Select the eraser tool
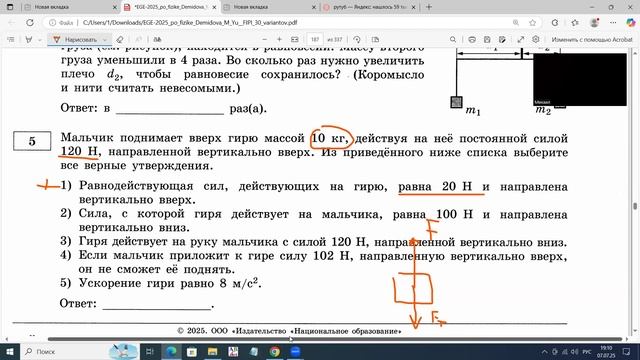Viewport: 640px width, 360px height. point(120,40)
